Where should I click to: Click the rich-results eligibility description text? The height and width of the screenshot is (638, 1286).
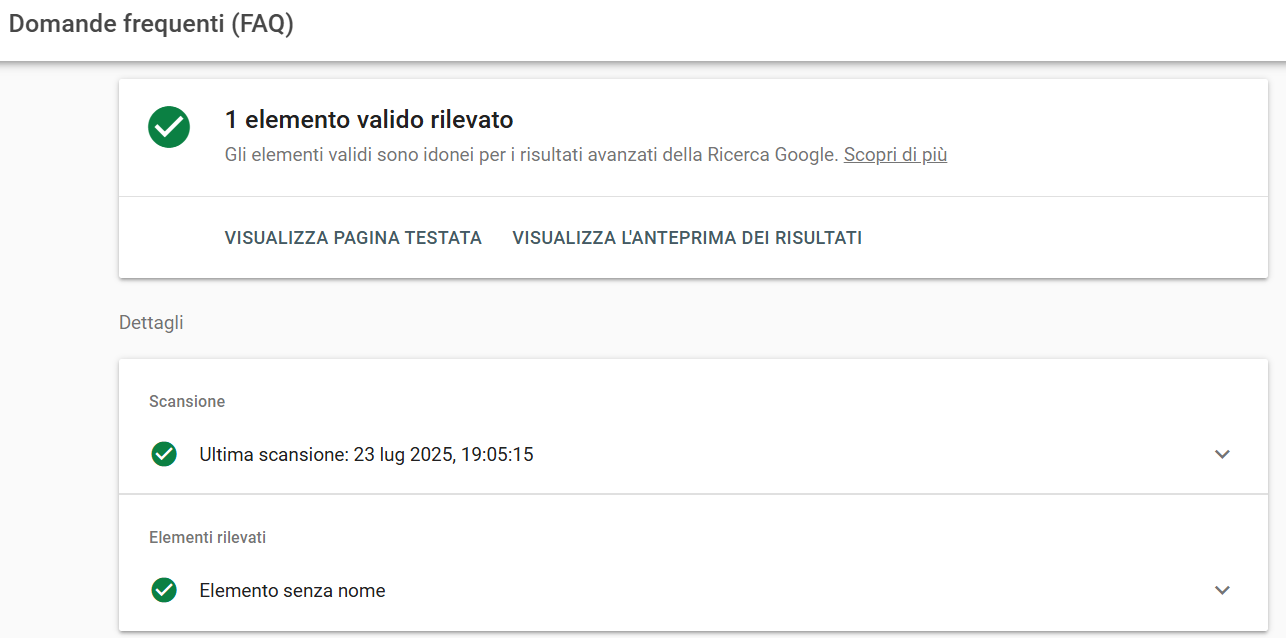532,155
